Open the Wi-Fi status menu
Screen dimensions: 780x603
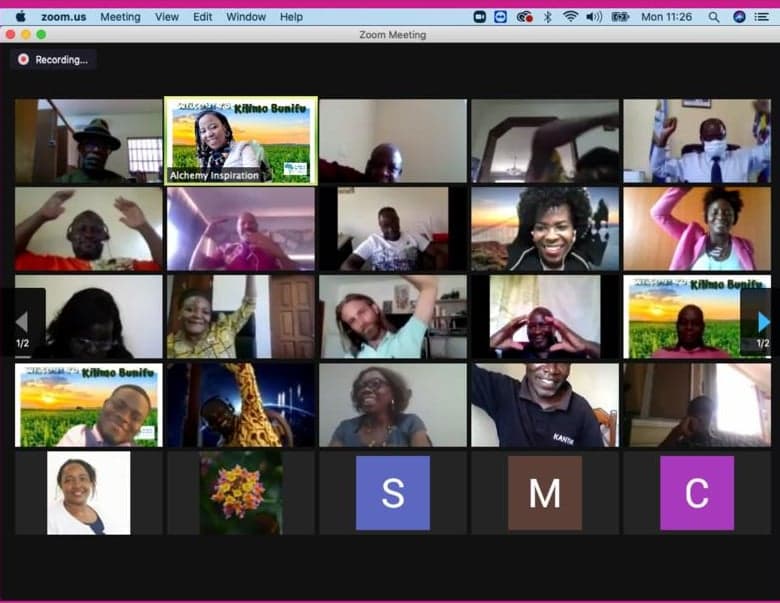click(x=570, y=17)
